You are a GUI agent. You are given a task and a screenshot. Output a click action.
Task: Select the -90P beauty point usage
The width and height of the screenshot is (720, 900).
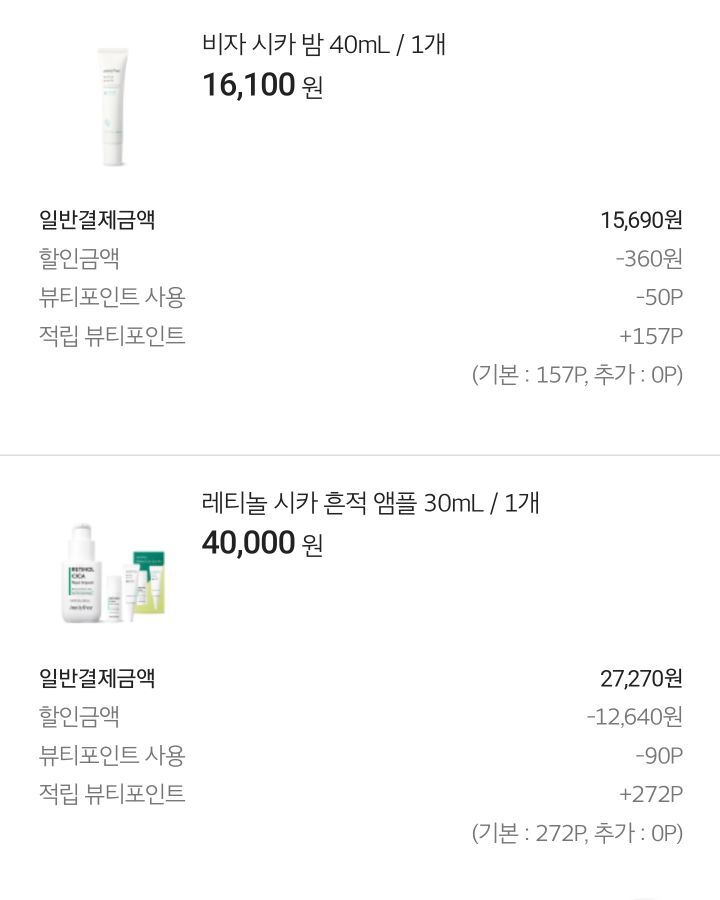click(x=658, y=756)
